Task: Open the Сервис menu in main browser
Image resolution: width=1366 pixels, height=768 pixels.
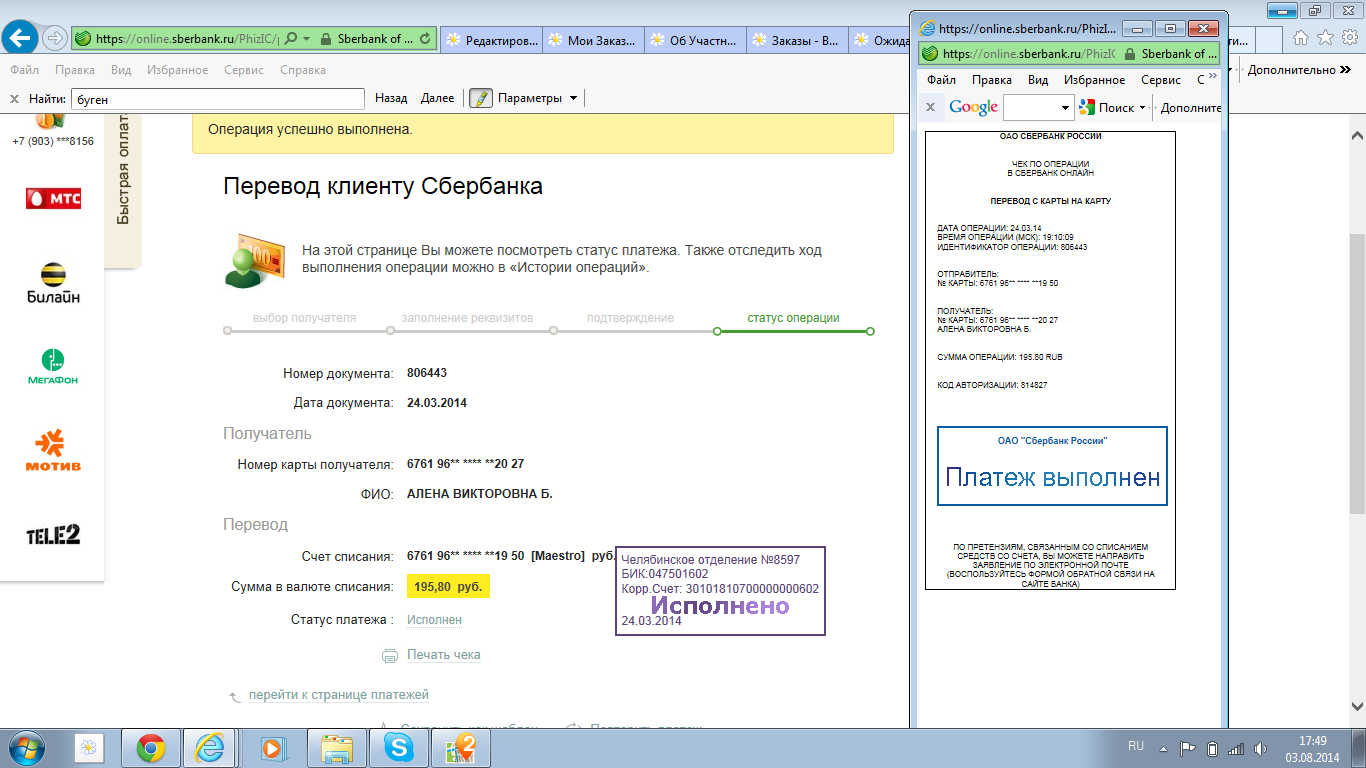Action: click(x=246, y=70)
